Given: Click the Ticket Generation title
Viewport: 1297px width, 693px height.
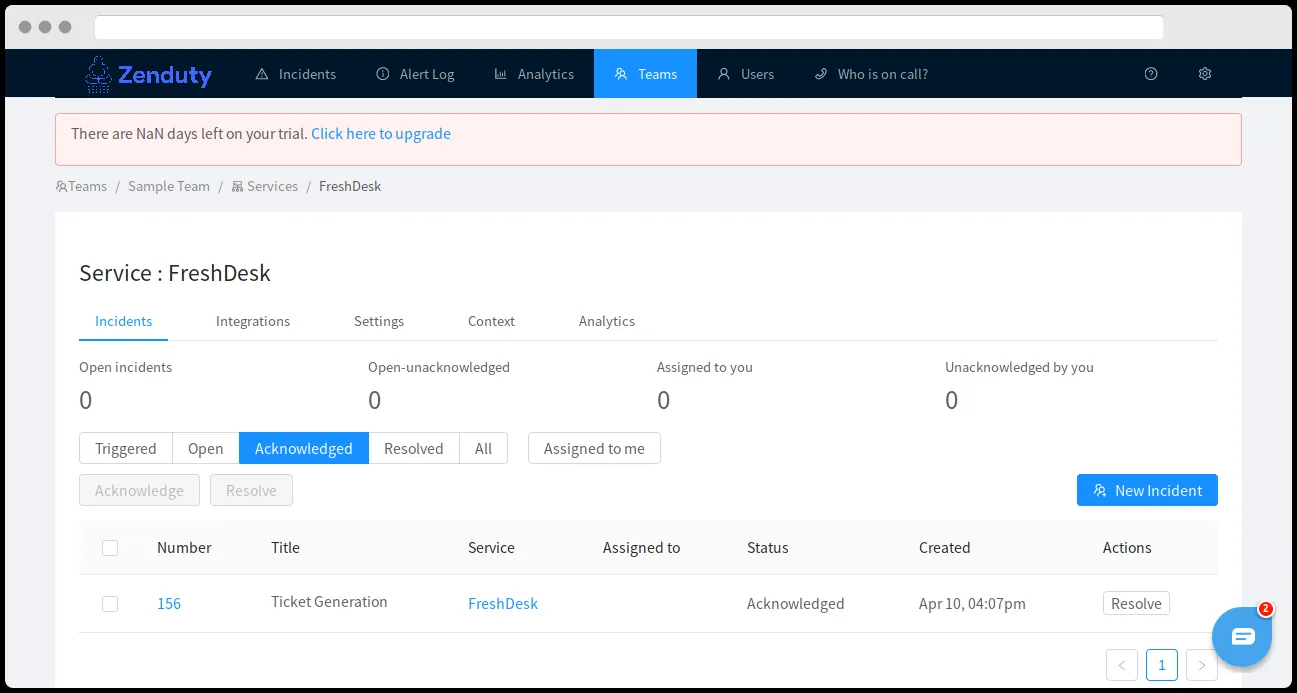Looking at the screenshot, I should point(329,602).
